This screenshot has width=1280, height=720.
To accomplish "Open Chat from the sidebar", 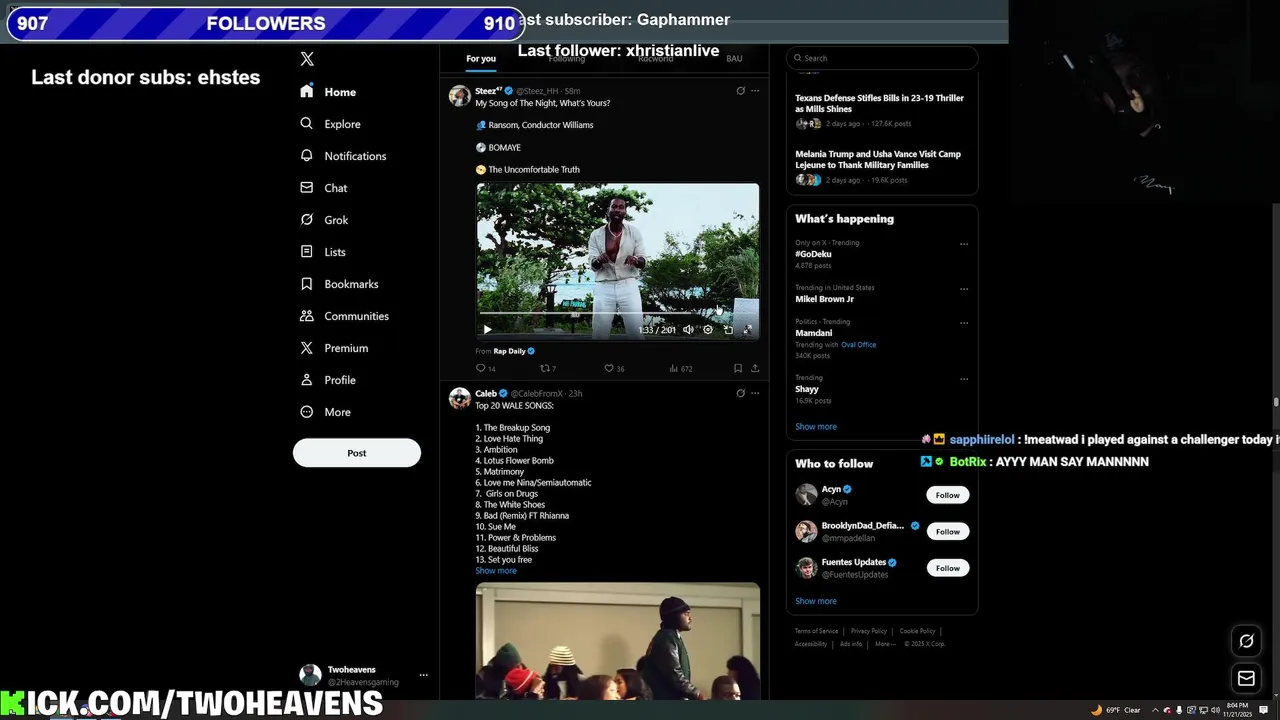I will click(x=323, y=188).
